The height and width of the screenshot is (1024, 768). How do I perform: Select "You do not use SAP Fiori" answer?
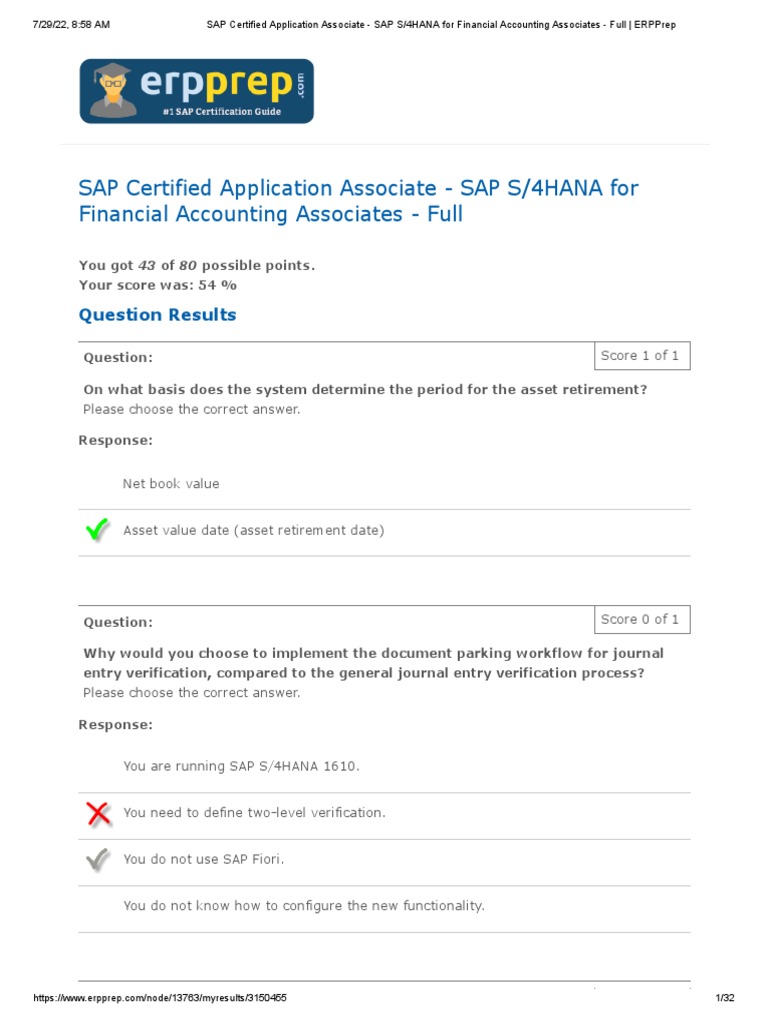tap(204, 859)
